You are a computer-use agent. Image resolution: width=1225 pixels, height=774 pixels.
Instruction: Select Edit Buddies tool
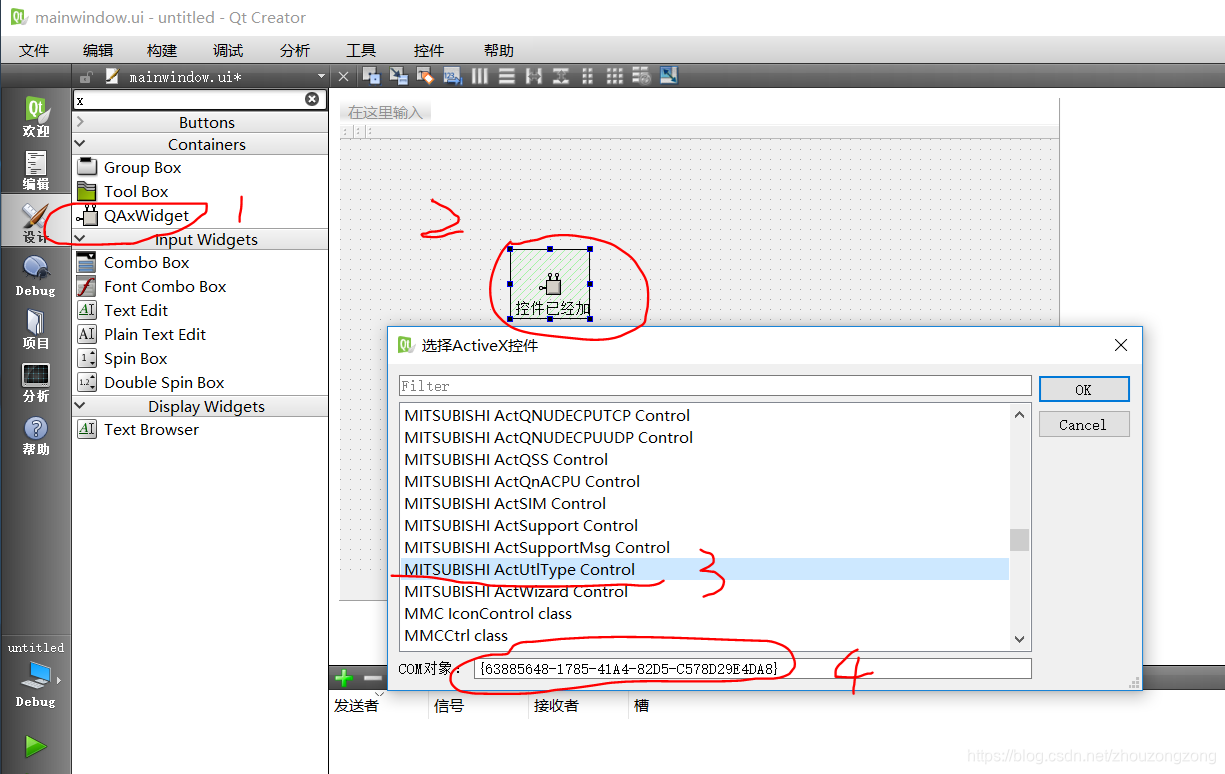425,76
